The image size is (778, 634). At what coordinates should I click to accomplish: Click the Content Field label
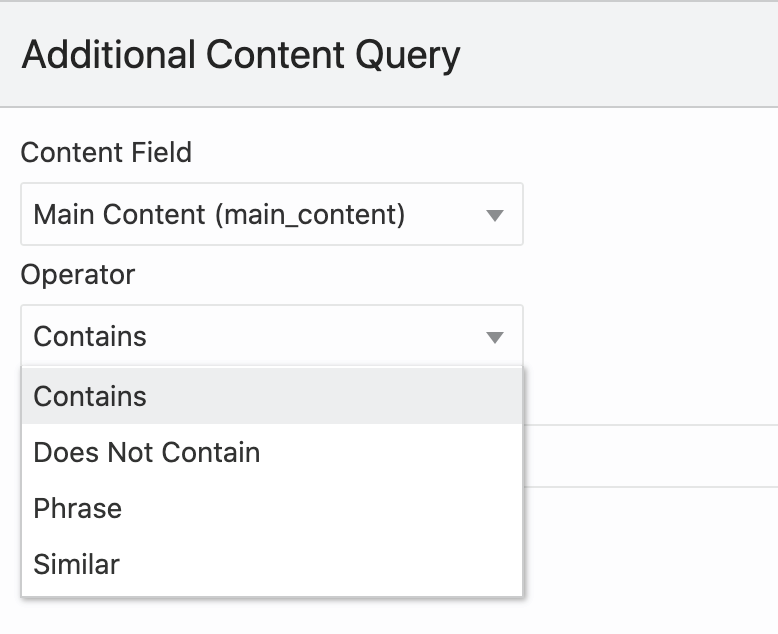[106, 153]
